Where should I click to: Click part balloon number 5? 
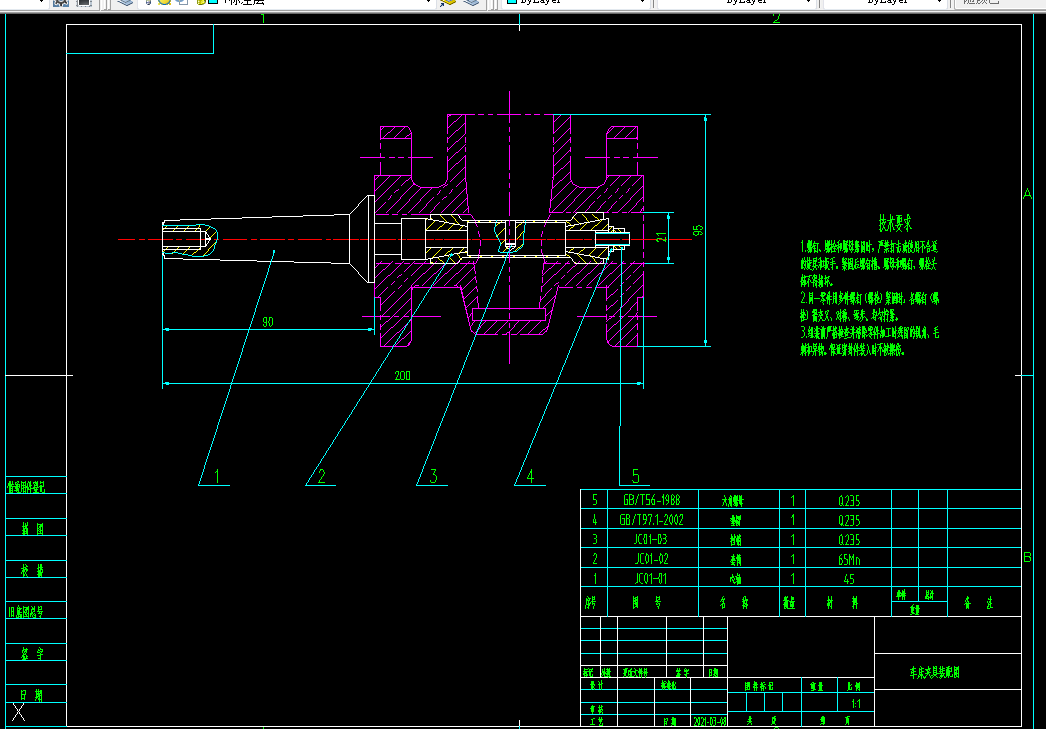pos(635,476)
